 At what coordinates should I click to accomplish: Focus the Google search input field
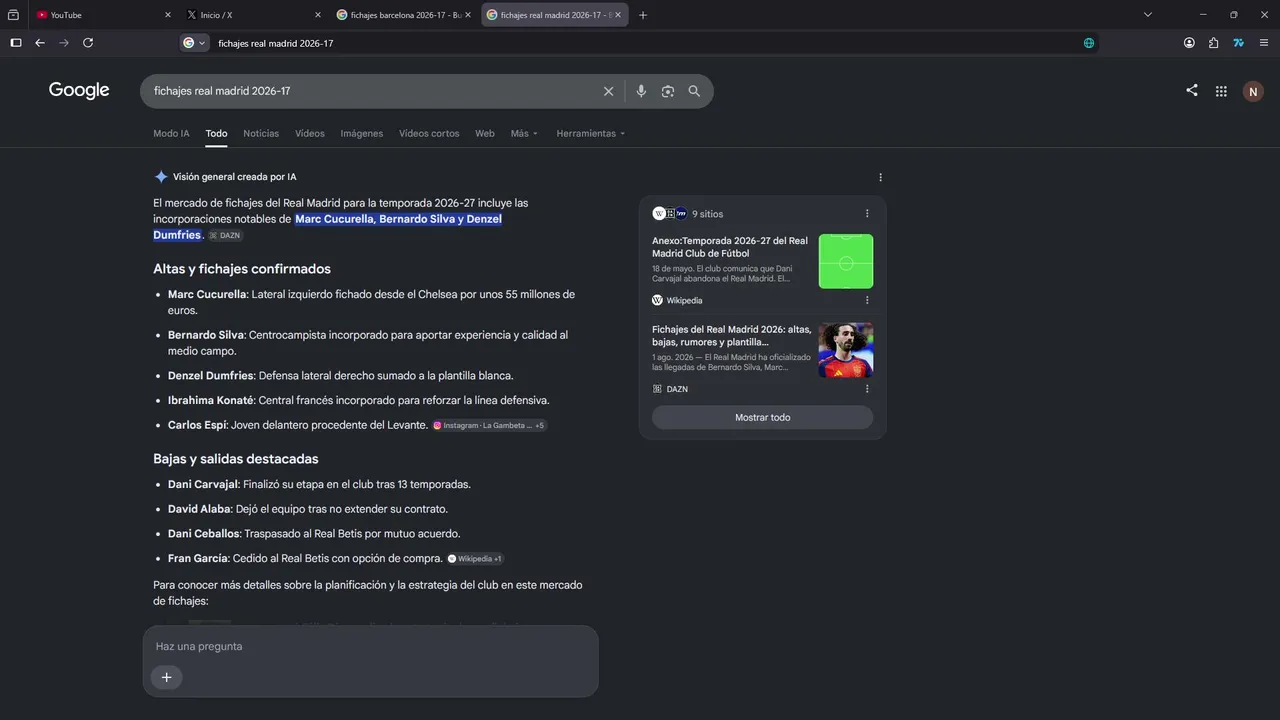pos(370,91)
